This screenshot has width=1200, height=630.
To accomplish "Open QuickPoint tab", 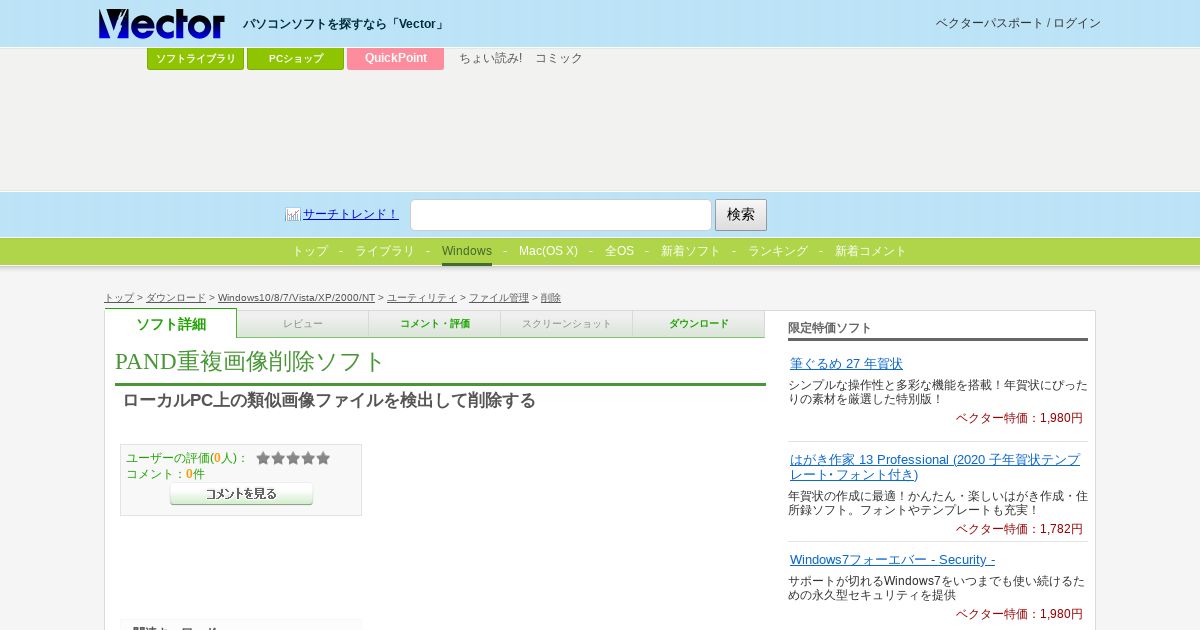I will 395,58.
